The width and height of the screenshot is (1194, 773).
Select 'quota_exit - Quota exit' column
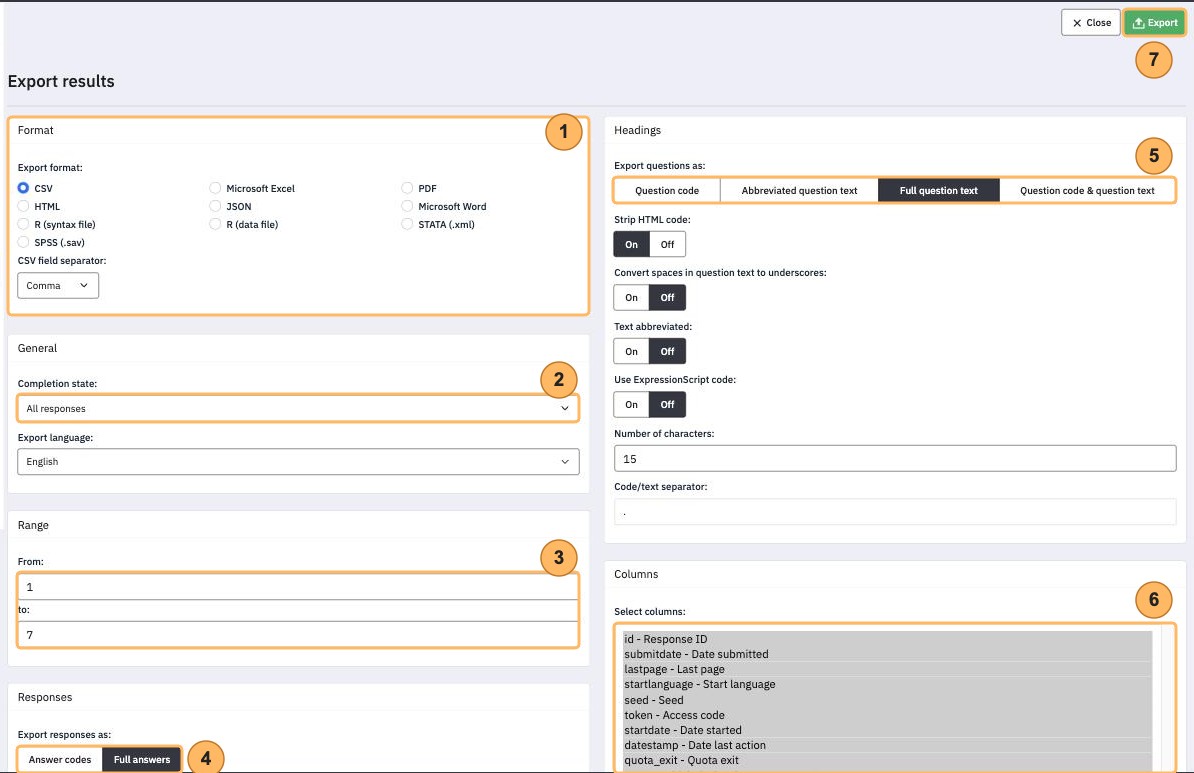click(887, 760)
